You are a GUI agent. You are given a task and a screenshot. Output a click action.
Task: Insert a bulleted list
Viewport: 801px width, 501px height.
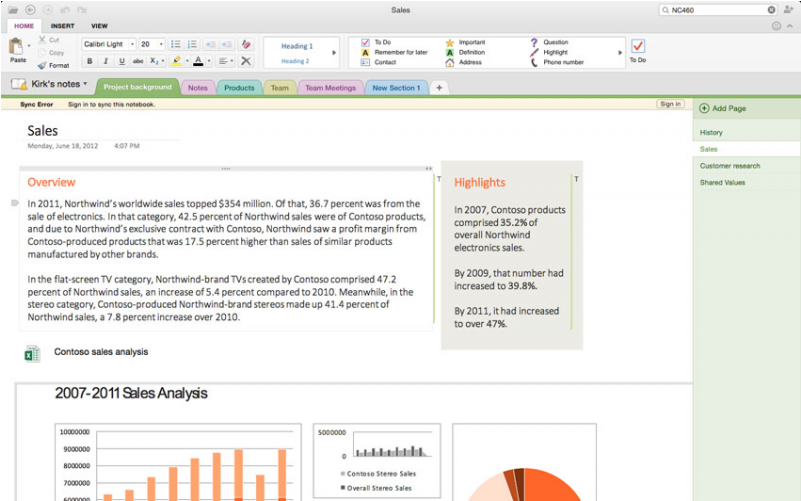point(175,44)
